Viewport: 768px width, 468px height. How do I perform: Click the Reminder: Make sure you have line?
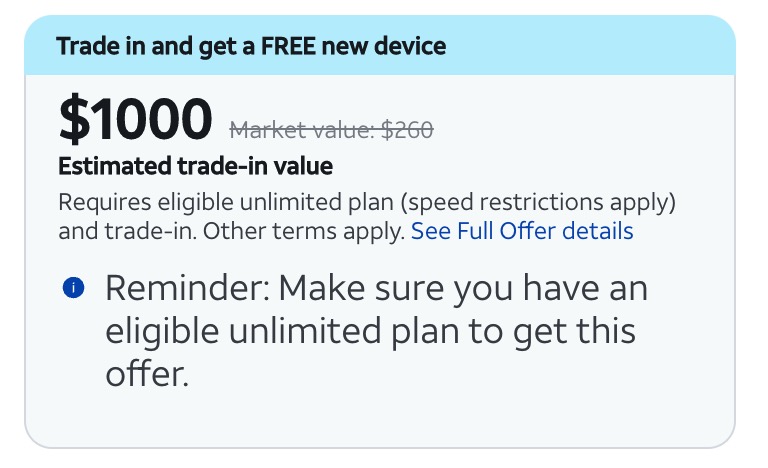click(x=376, y=289)
